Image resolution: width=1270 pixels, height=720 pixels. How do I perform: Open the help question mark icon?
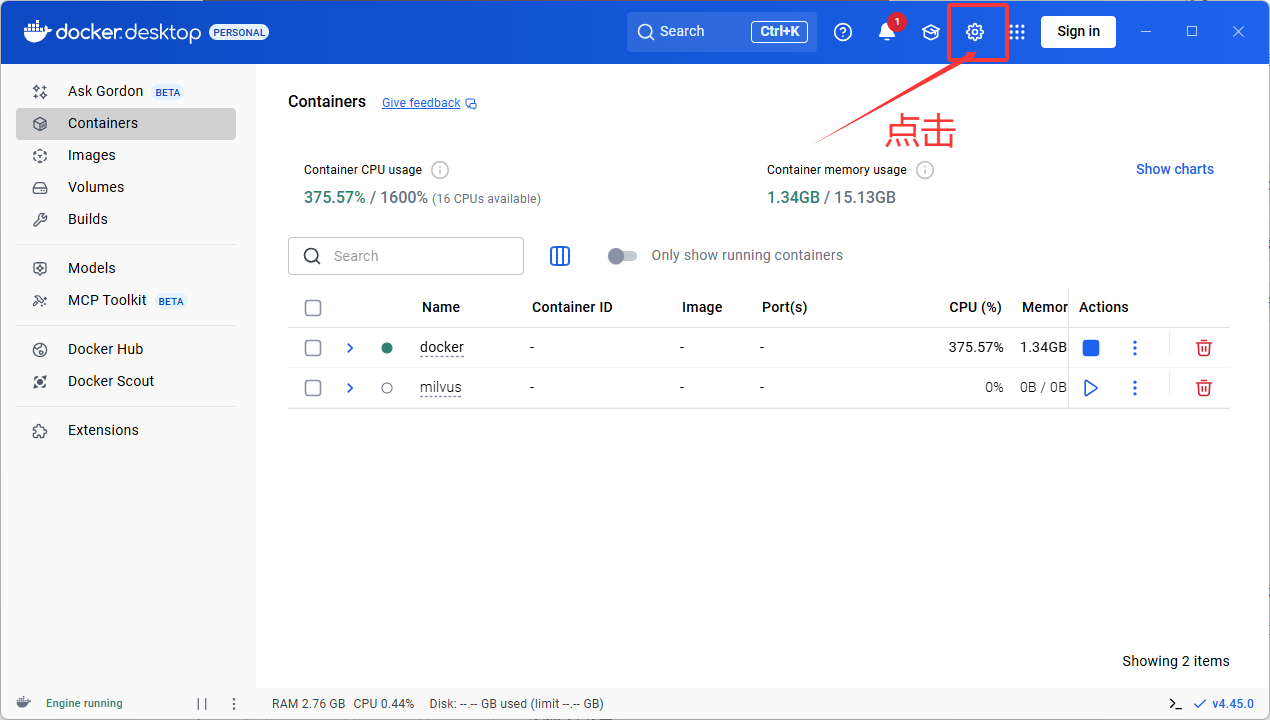pos(843,32)
